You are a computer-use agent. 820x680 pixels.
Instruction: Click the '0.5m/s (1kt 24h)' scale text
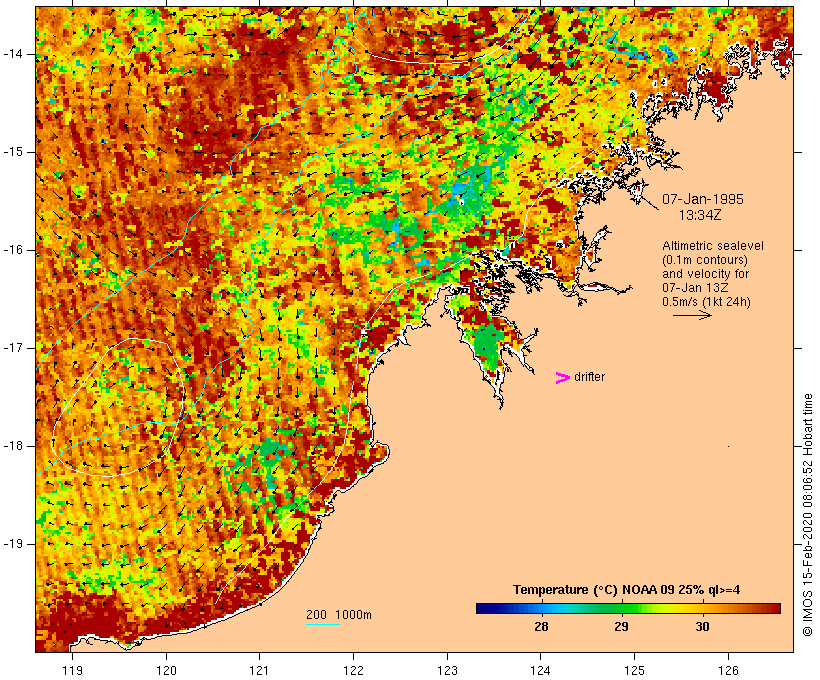tap(707, 302)
